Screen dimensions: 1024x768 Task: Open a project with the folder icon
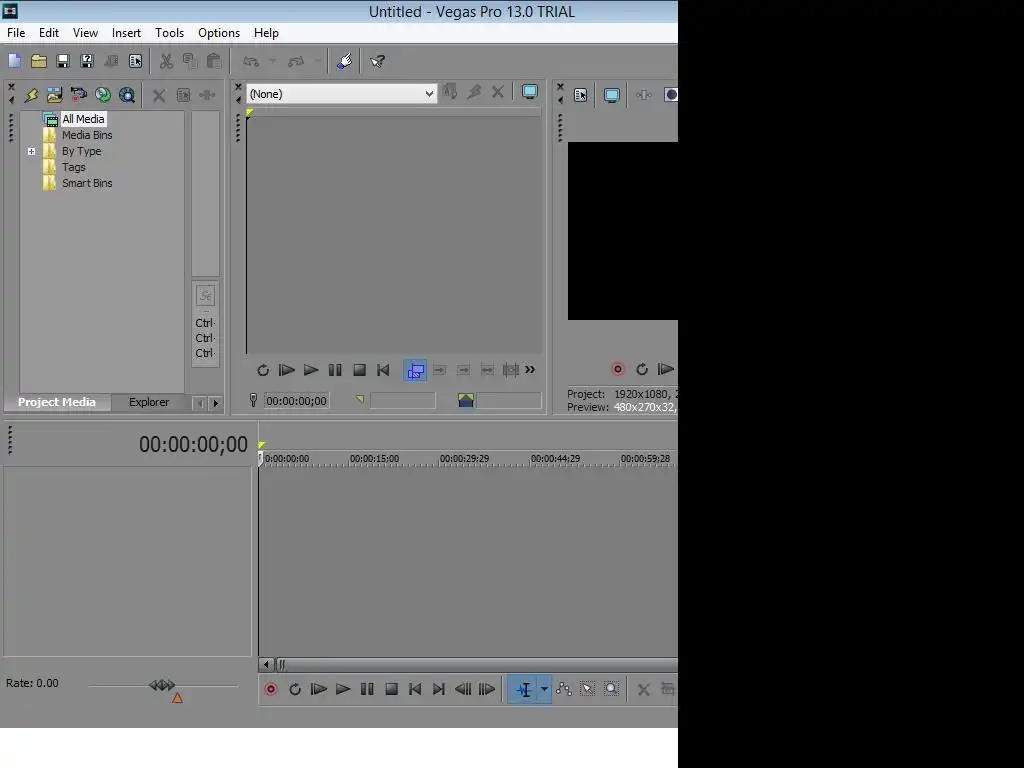(x=39, y=61)
